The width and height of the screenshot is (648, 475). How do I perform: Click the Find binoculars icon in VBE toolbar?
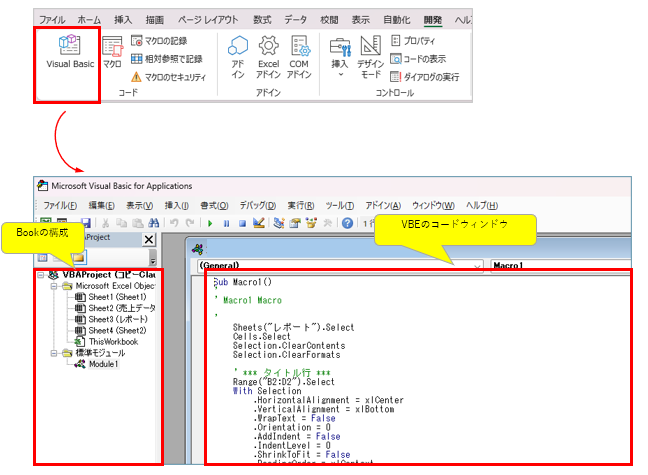[153, 223]
